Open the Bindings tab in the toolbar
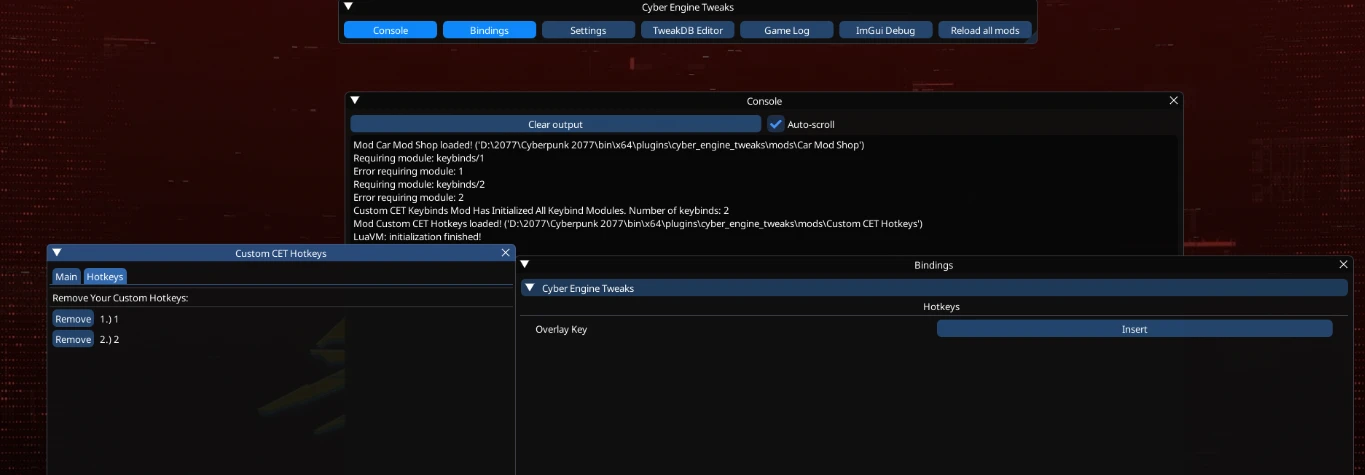Viewport: 1365px width, 475px height. click(x=489, y=30)
